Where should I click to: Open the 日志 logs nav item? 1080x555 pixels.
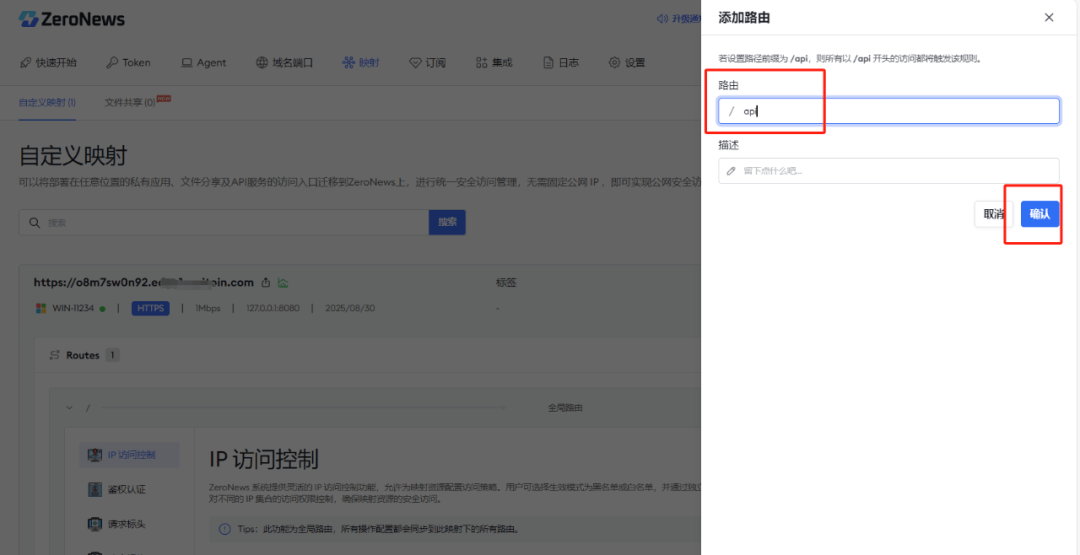point(561,62)
